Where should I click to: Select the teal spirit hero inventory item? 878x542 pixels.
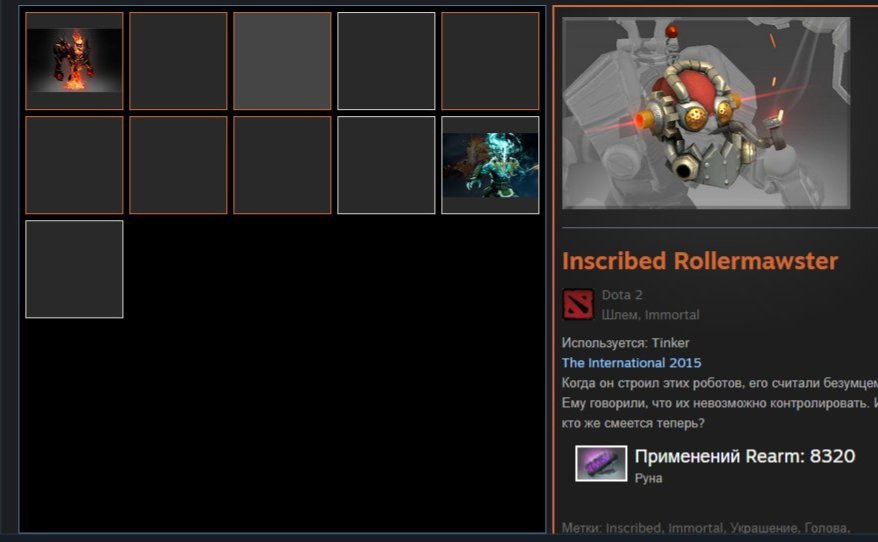coord(490,165)
